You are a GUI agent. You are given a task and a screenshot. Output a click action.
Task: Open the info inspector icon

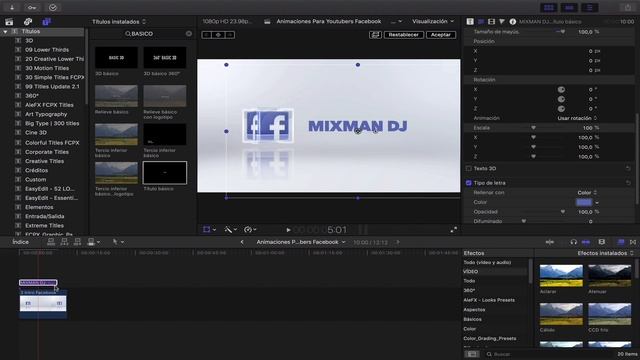[x=513, y=22]
